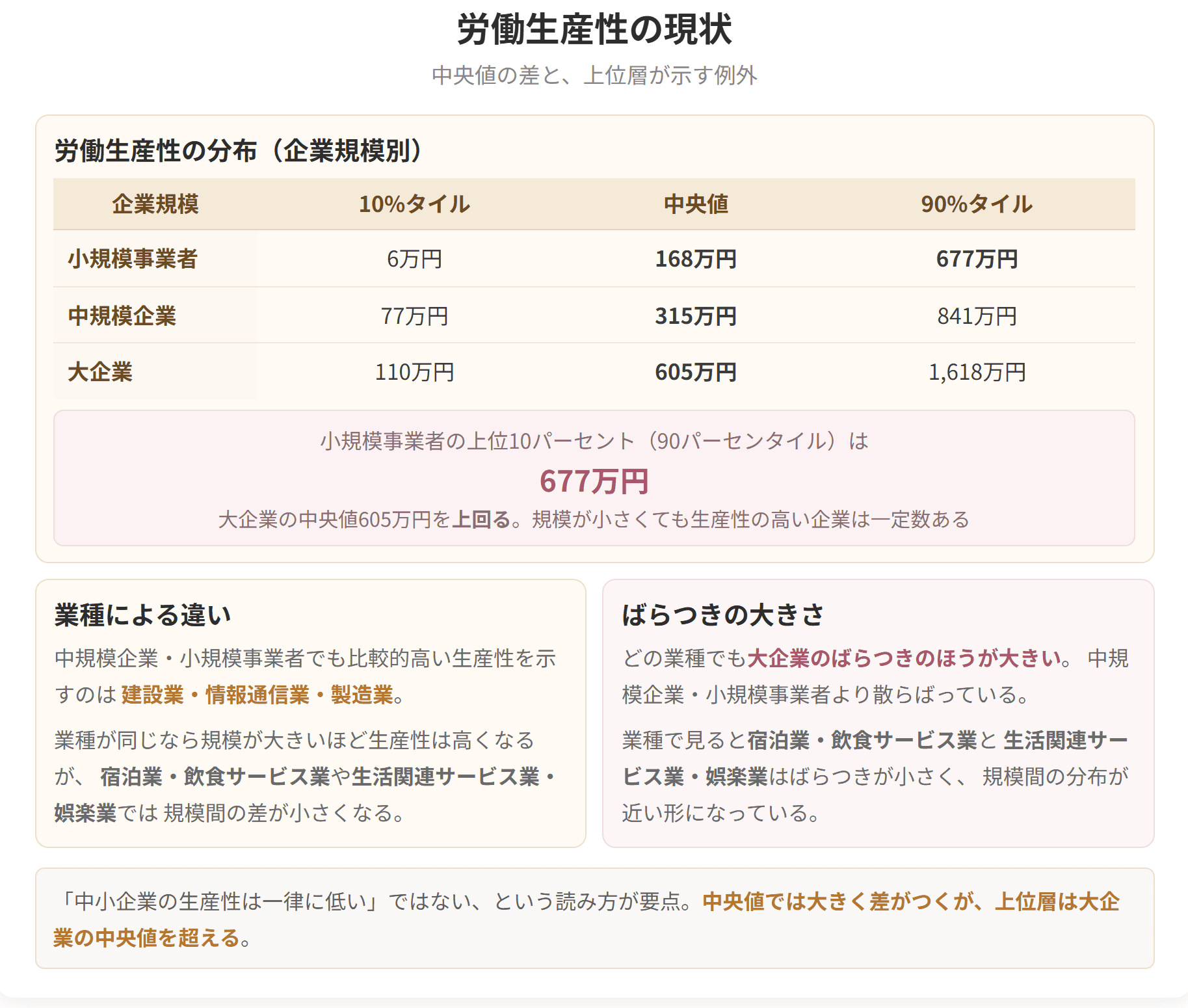Click the 841万円 cell
Image resolution: width=1188 pixels, height=1008 pixels.
coord(977,316)
